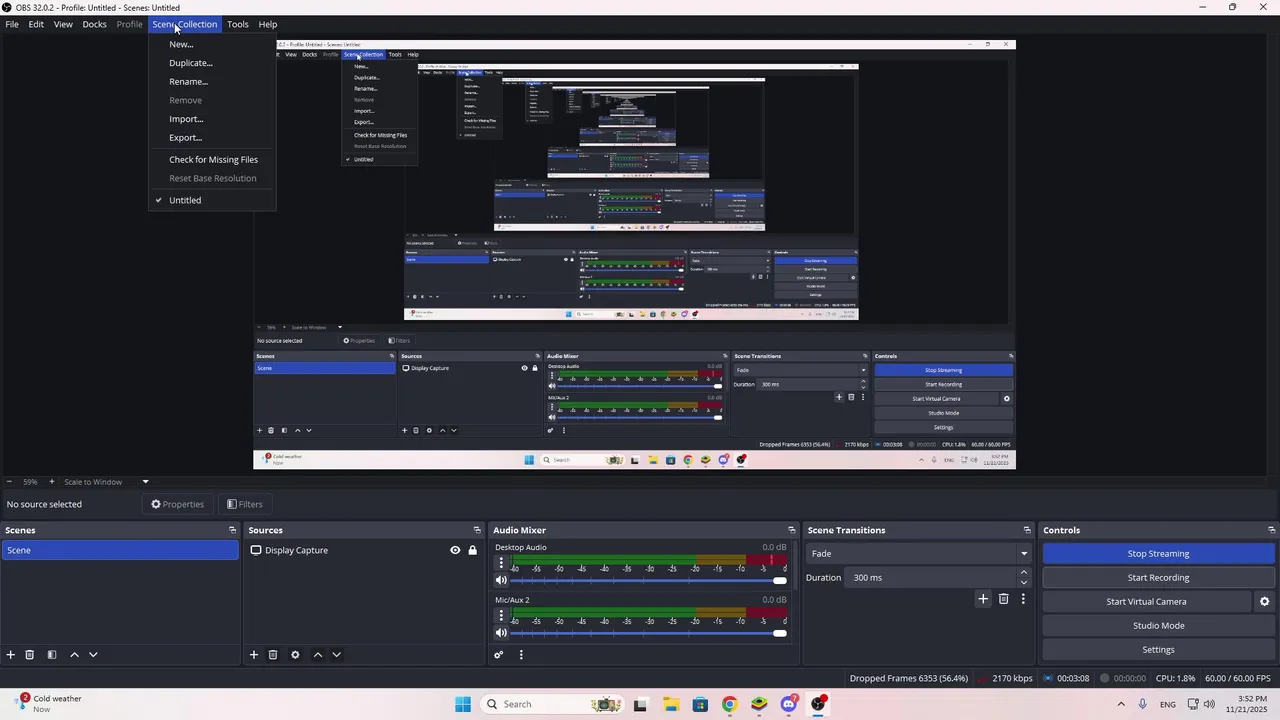The image size is (1280, 720).
Task: Float the Scenes dock via popout icon
Action: (232, 530)
